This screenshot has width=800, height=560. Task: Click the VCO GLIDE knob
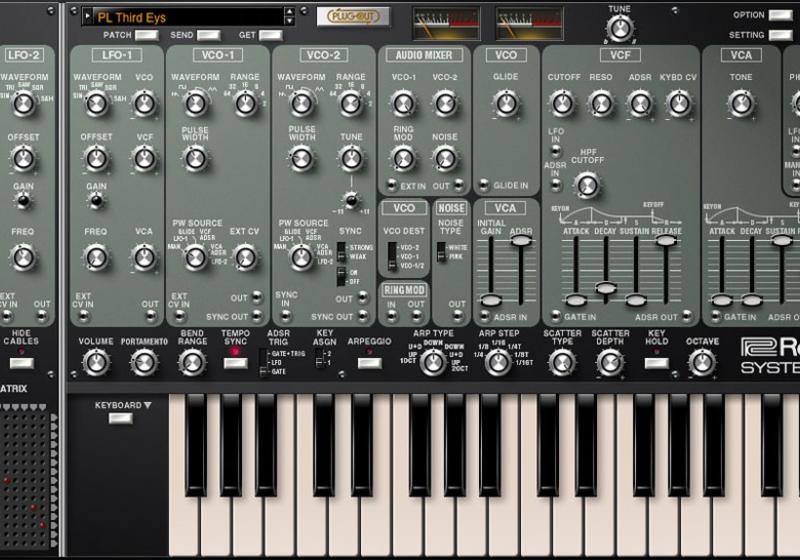pos(505,103)
